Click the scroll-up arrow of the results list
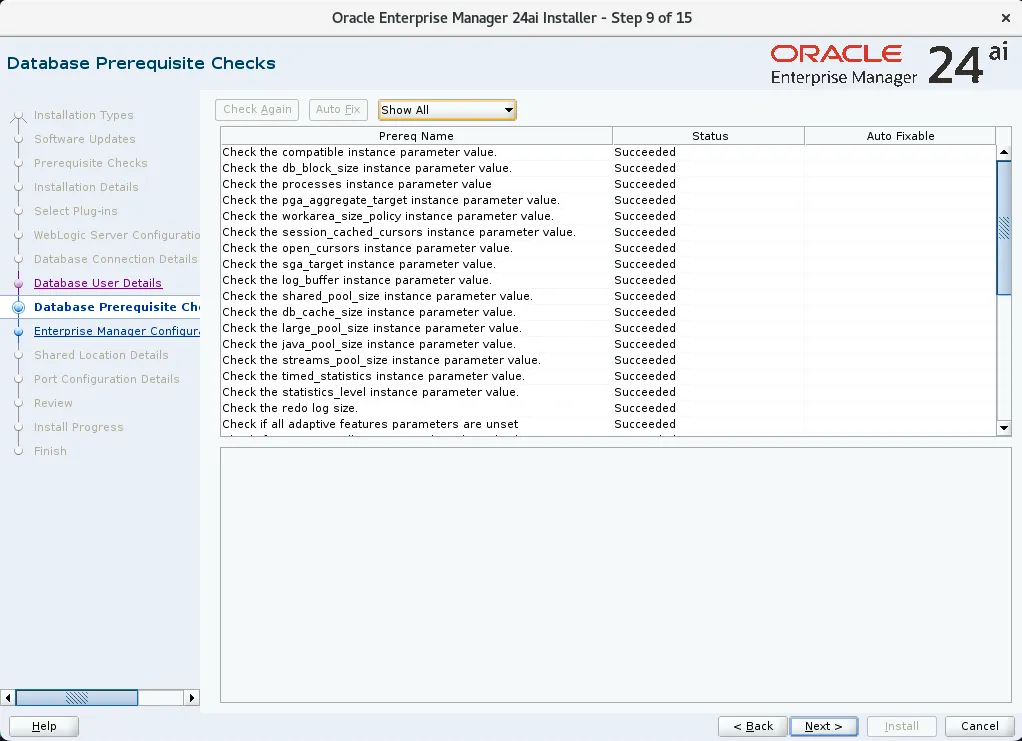Image resolution: width=1022 pixels, height=741 pixels. point(1004,150)
